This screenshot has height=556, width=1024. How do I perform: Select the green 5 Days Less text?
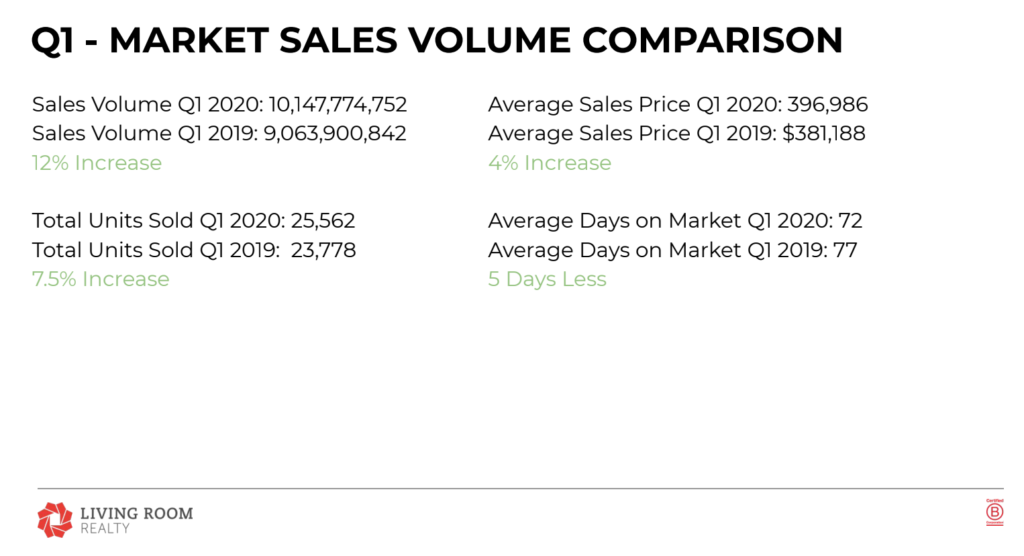547,279
